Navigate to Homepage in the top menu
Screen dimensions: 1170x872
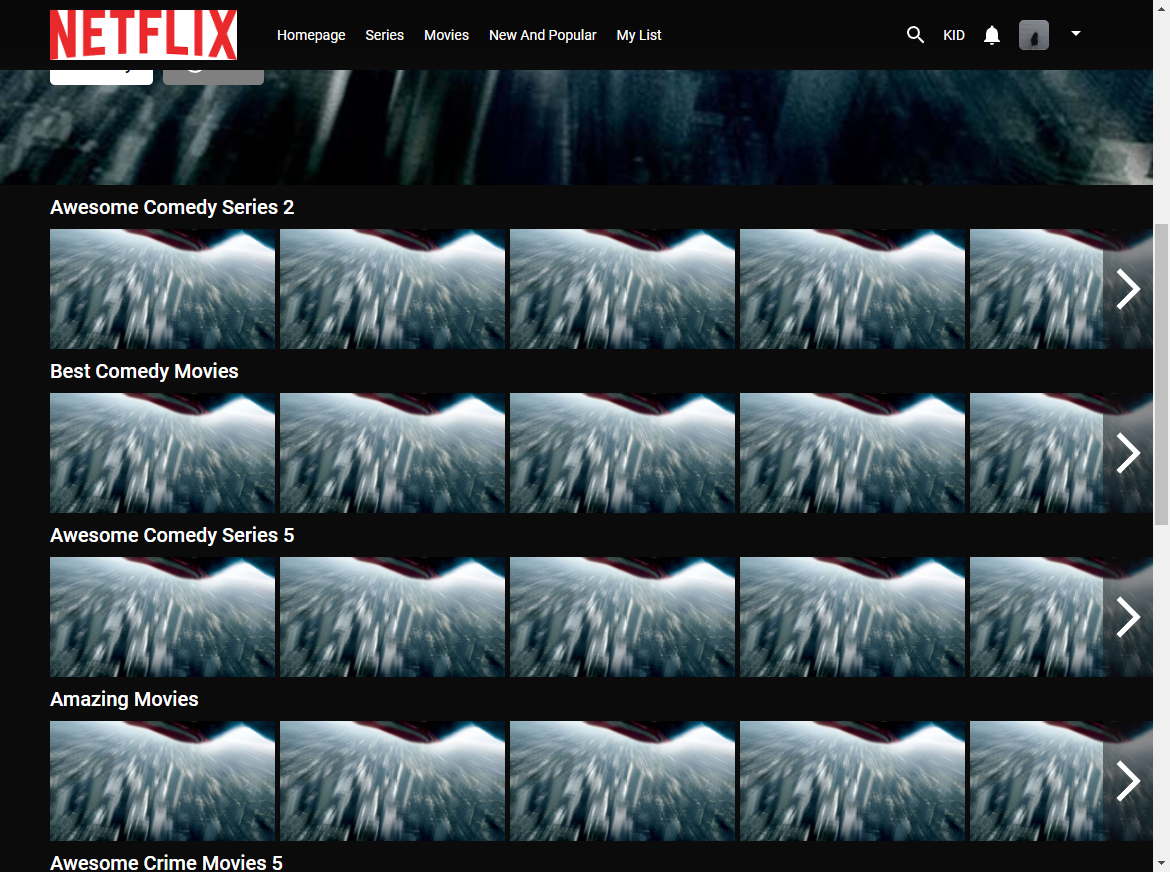[x=311, y=35]
